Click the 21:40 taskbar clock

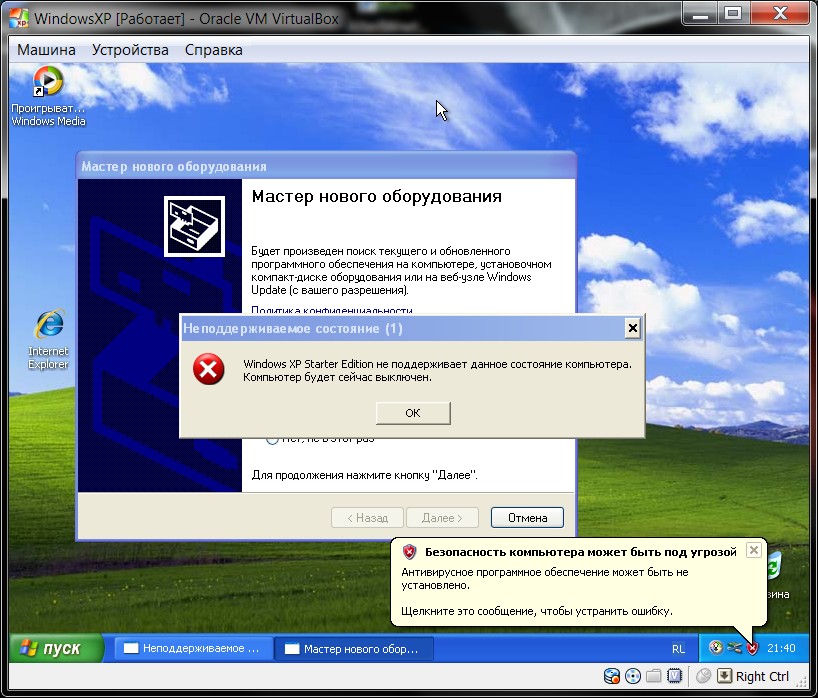coord(781,648)
